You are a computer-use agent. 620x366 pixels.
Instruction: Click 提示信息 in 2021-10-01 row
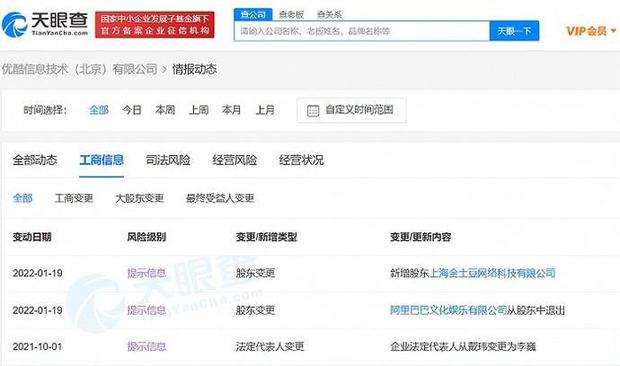click(146, 347)
